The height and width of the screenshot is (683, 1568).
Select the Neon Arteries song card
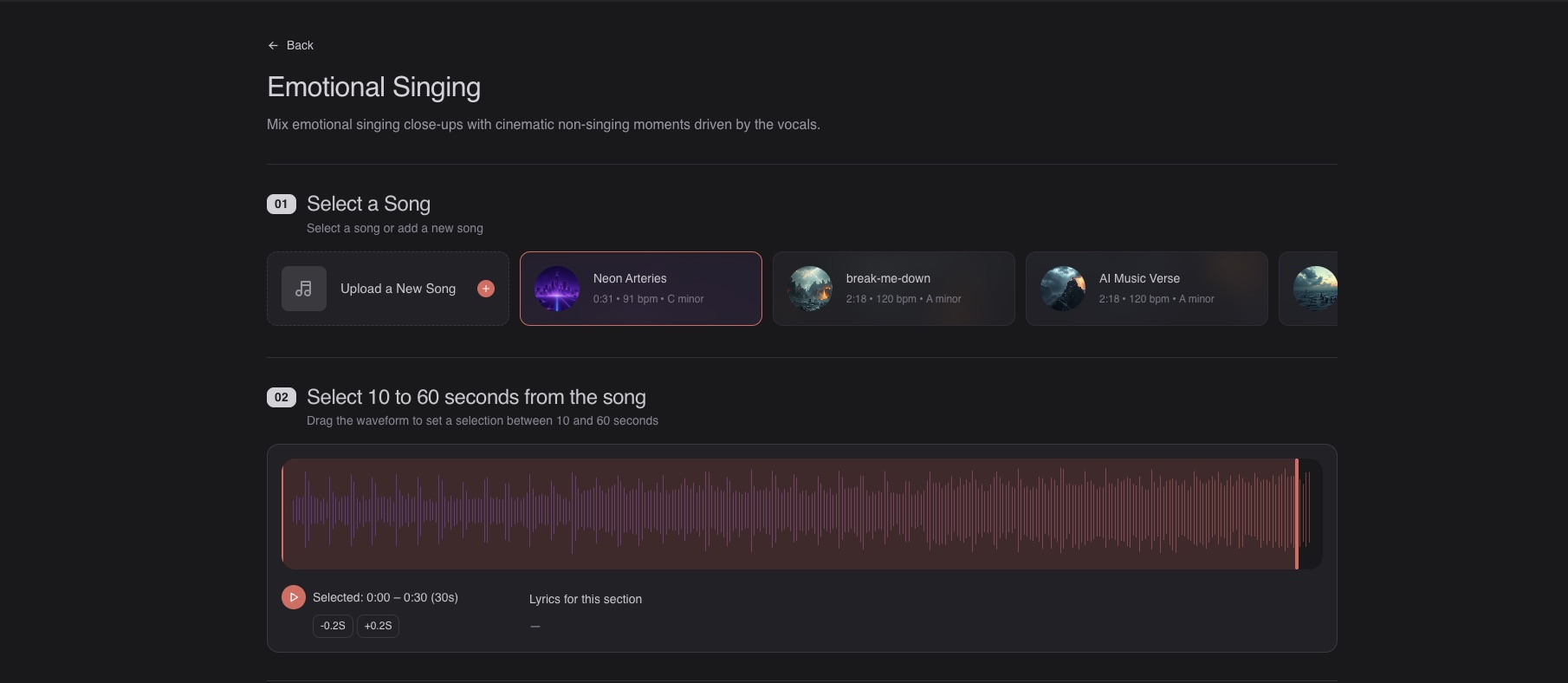click(641, 289)
